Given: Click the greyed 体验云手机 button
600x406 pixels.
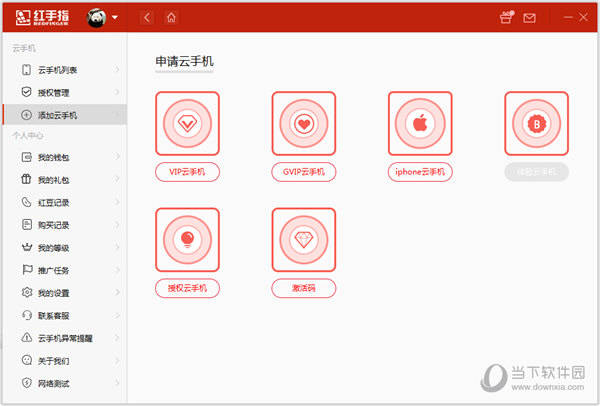Looking at the screenshot, I should pos(536,172).
